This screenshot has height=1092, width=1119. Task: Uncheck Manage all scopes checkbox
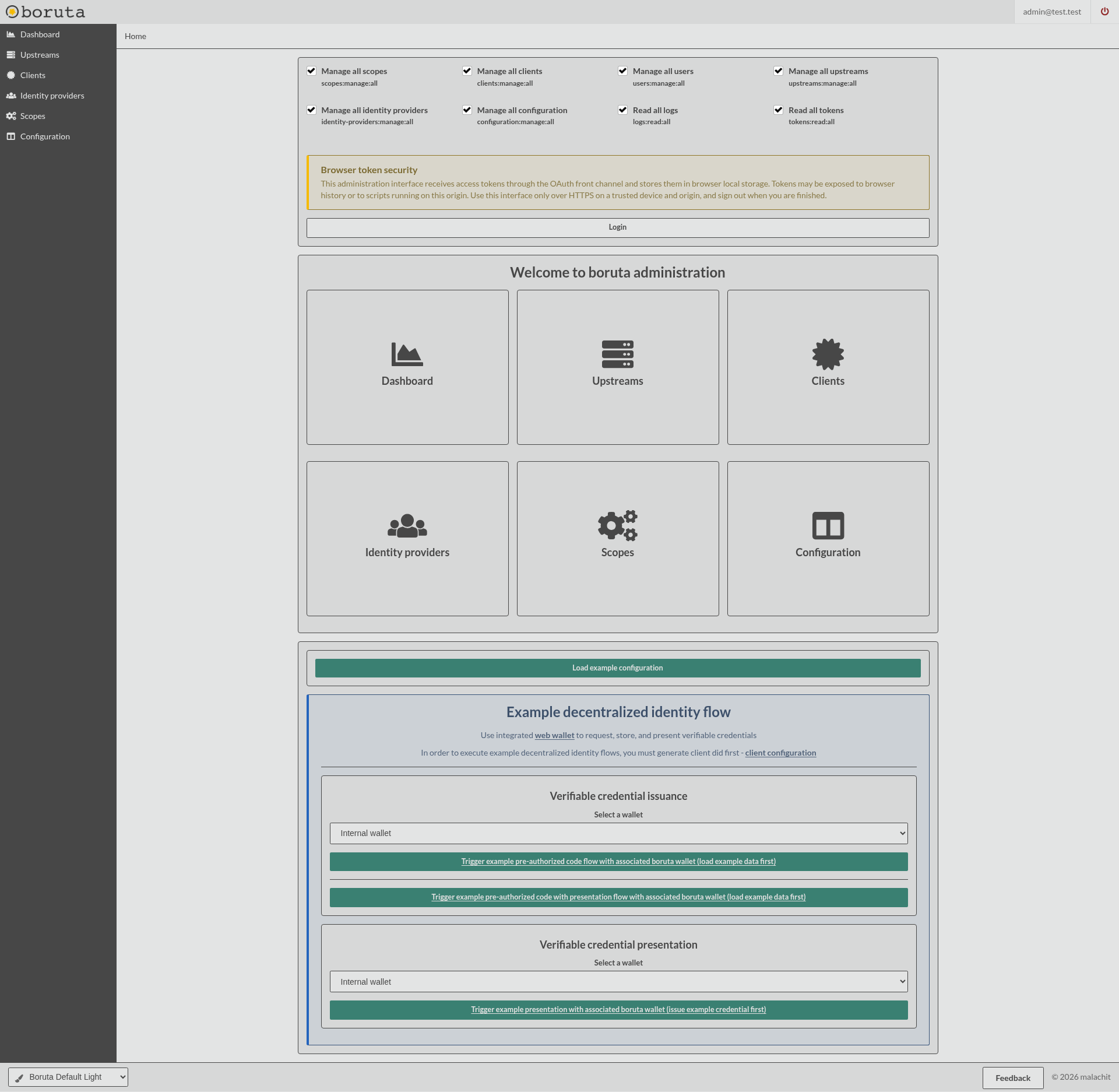coord(311,71)
